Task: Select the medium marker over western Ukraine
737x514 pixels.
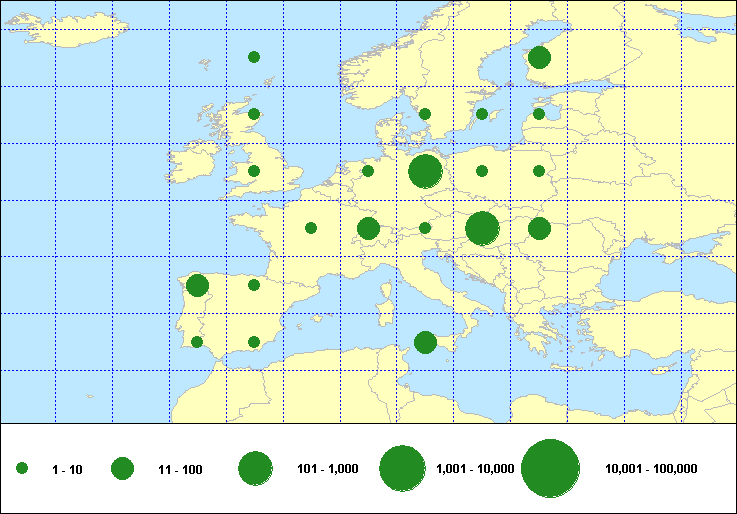Action: coord(539,228)
